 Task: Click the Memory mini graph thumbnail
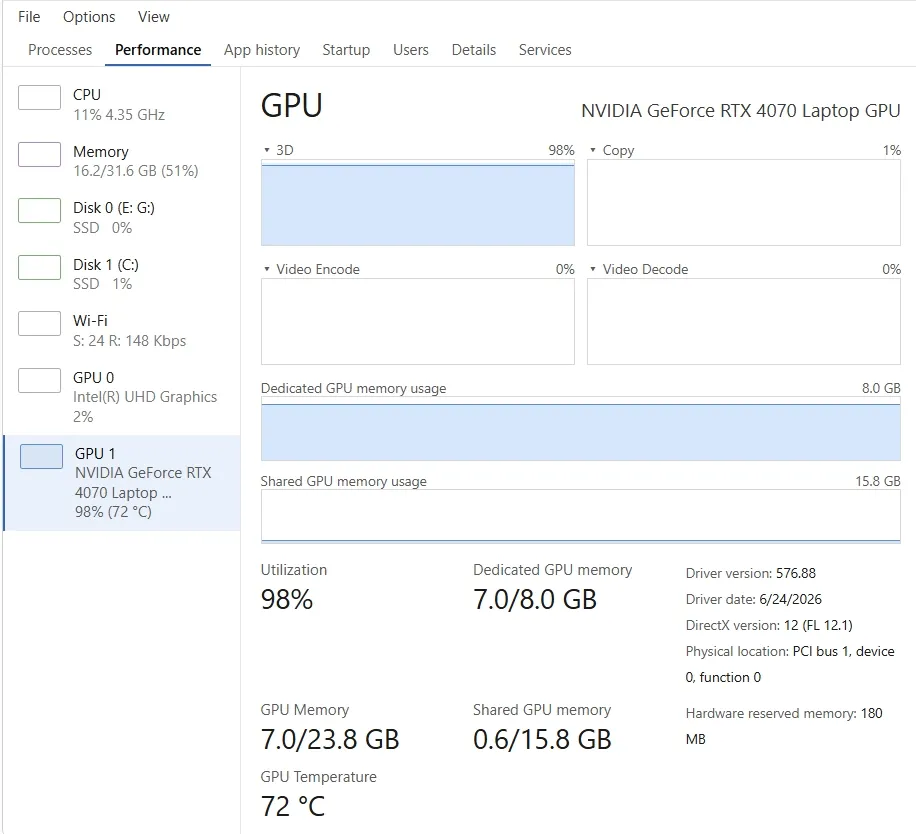[x=39, y=155]
